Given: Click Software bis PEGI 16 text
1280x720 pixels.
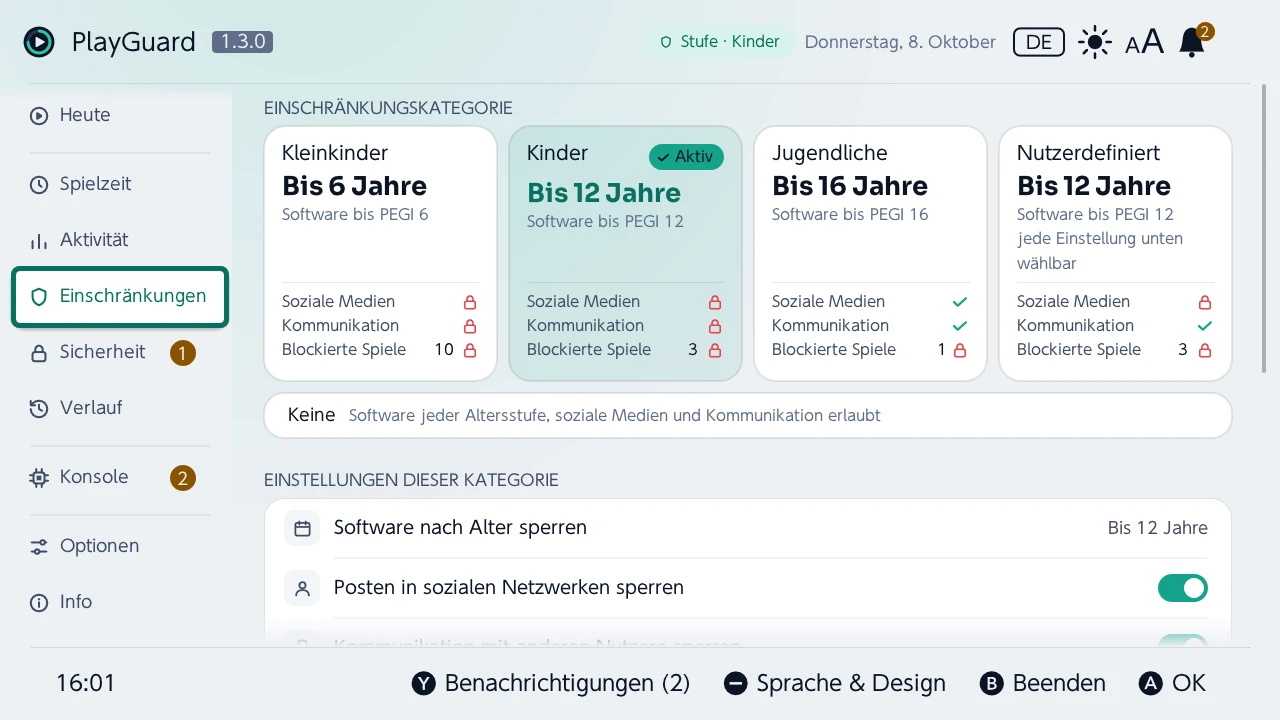Looking at the screenshot, I should [850, 214].
